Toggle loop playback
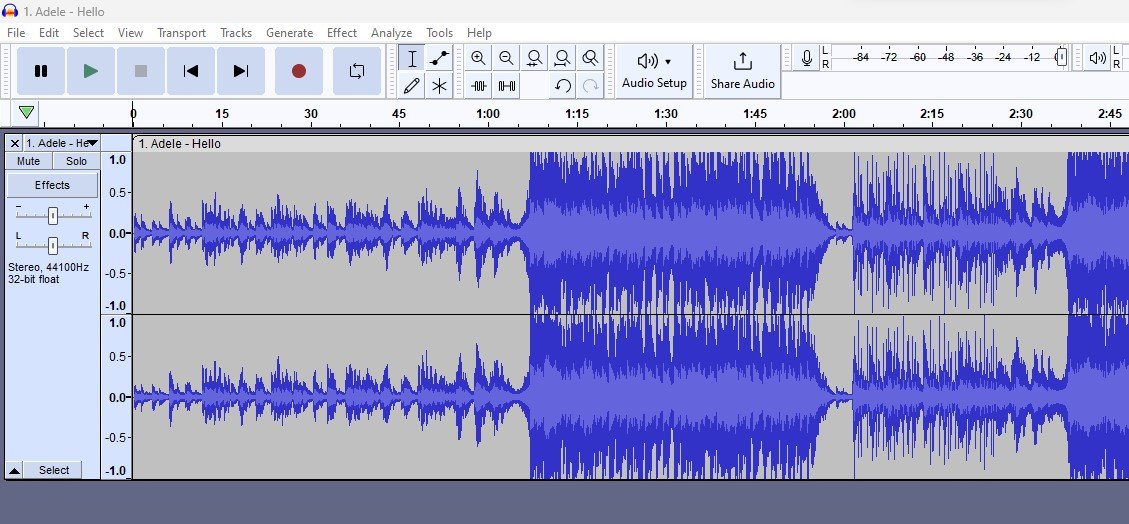This screenshot has height=524, width=1129. [x=356, y=71]
